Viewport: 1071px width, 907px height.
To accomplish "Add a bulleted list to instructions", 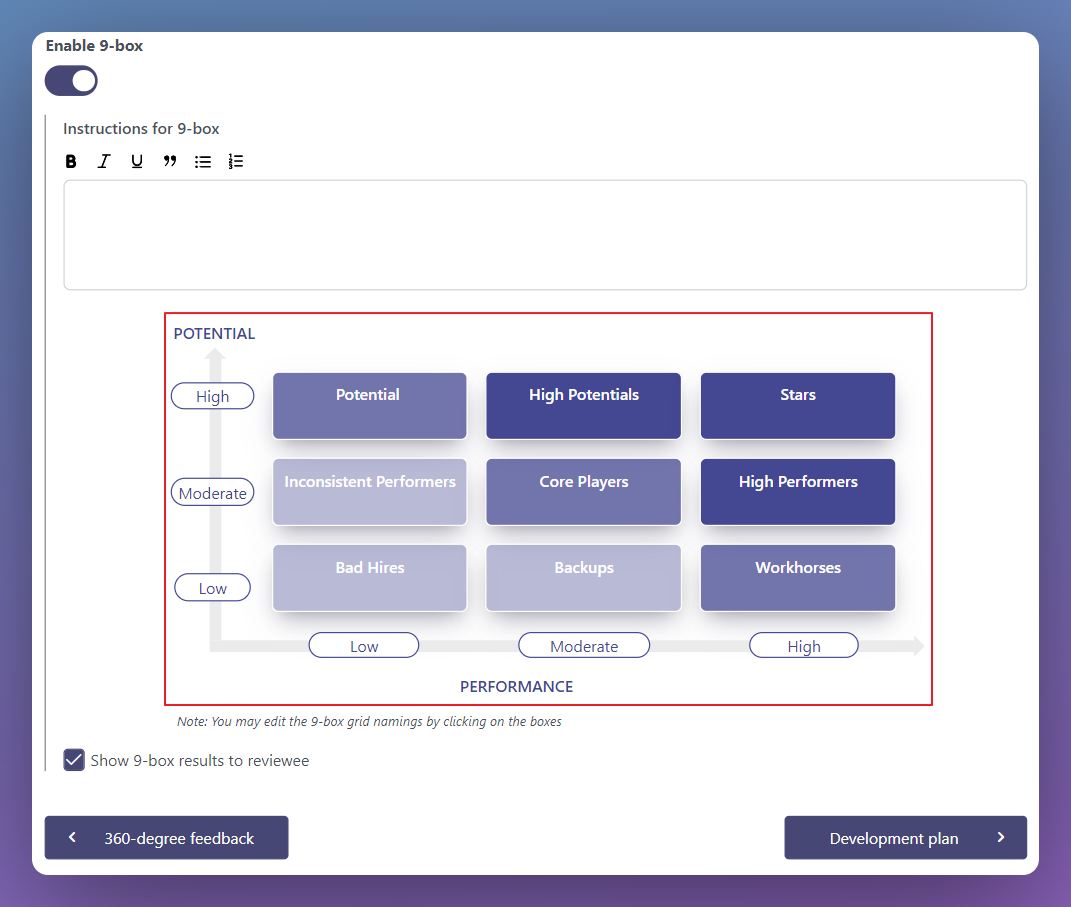I will (x=203, y=161).
